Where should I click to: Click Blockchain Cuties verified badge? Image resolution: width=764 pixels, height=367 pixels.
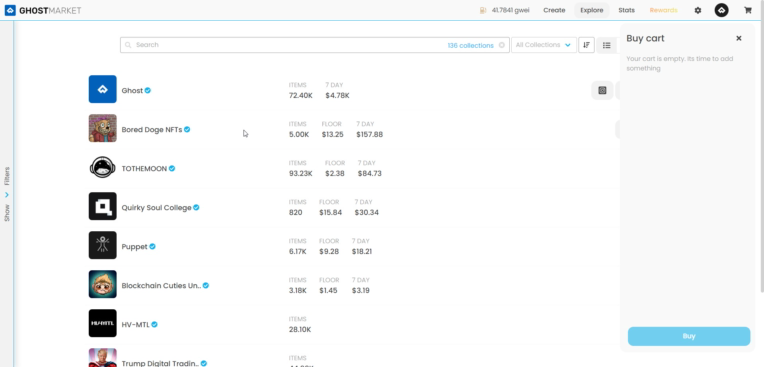[206, 285]
